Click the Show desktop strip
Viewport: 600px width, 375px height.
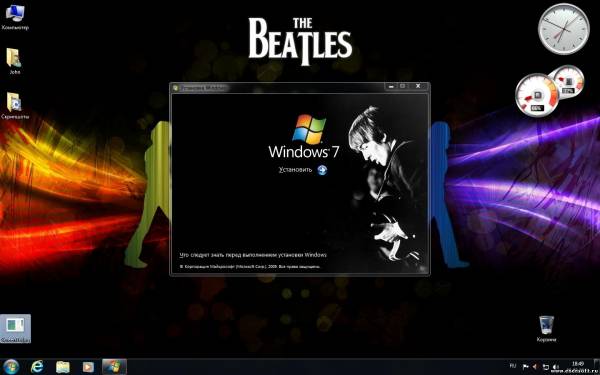tap(597, 367)
